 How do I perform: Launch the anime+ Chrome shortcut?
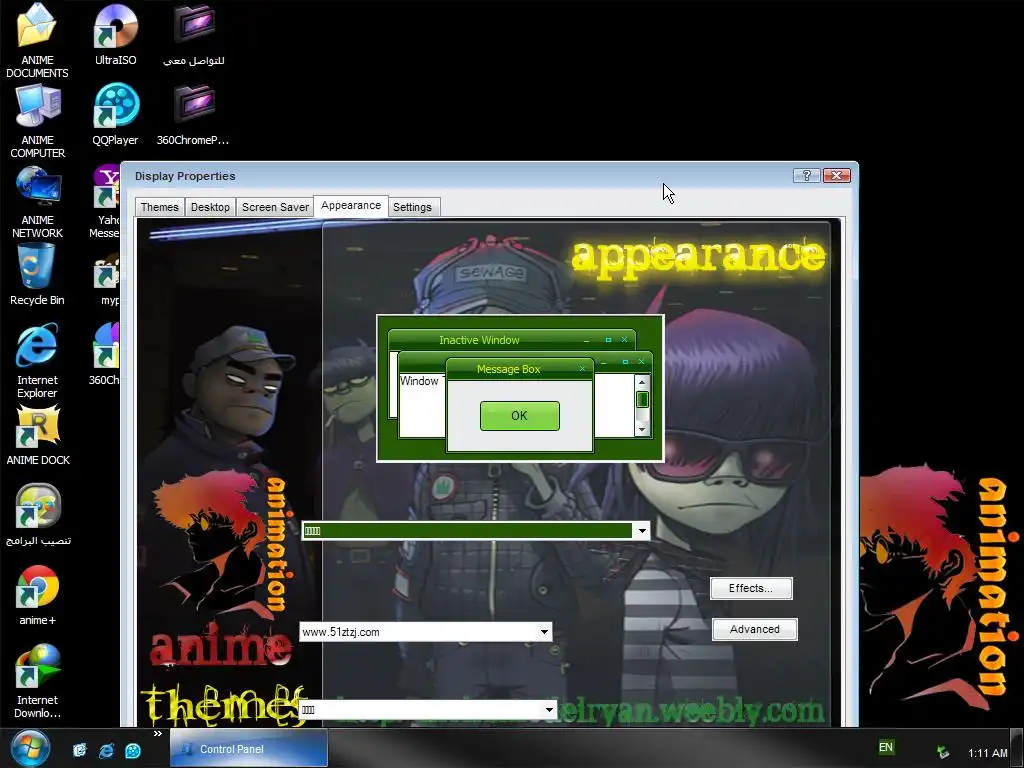point(37,595)
